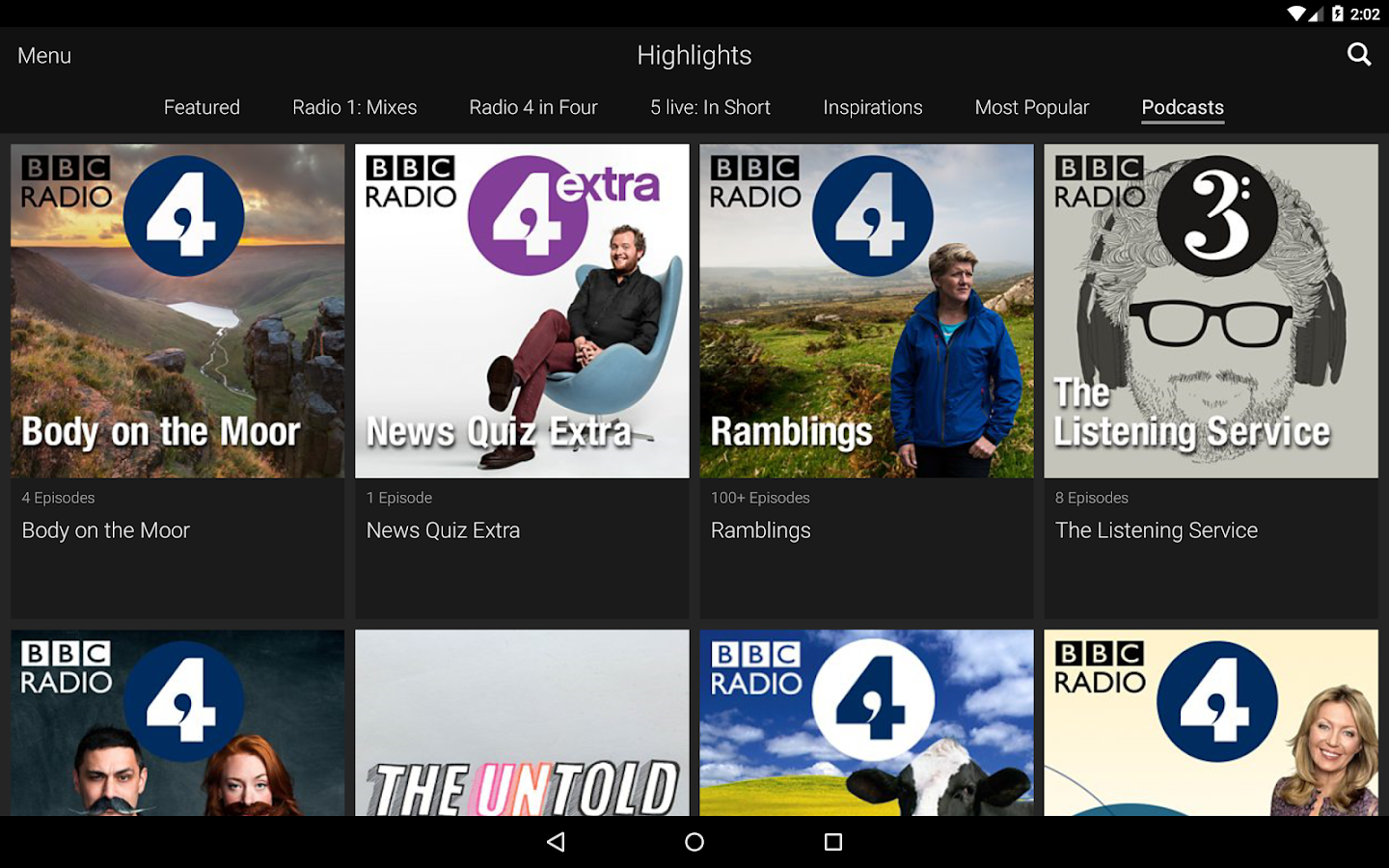This screenshot has height=868, width=1389.
Task: Open the Radio 4 podcast with blonde woman
Action: (1211, 722)
